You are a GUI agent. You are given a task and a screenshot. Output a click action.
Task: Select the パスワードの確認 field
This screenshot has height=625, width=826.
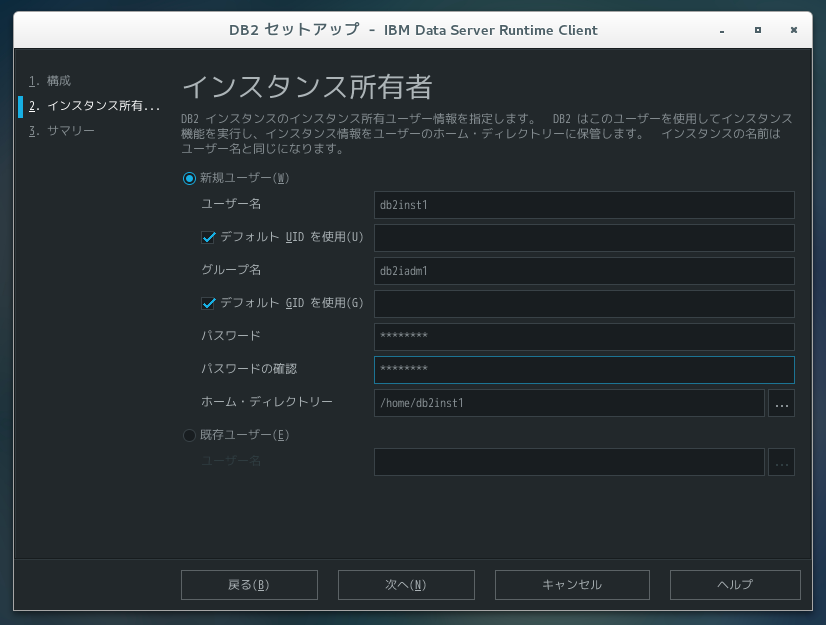(584, 369)
